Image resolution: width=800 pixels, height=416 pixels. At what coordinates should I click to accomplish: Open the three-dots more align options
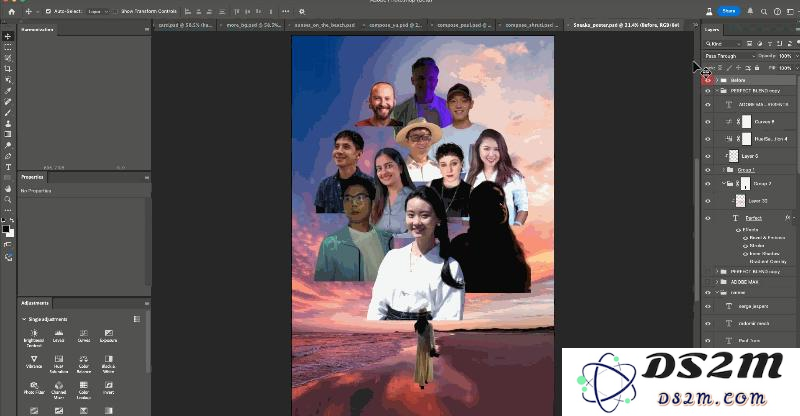pos(285,11)
